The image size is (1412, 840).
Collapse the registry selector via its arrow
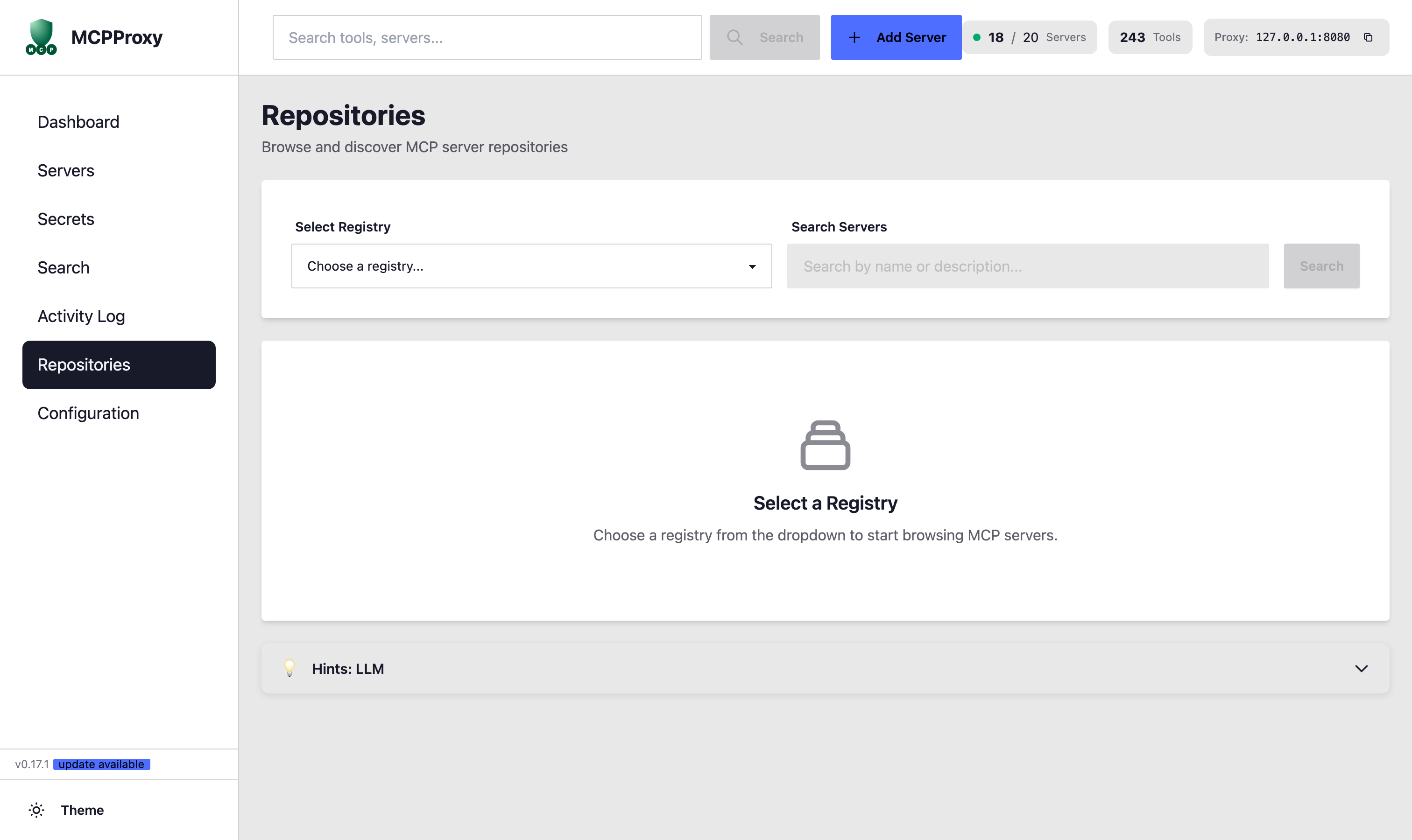pos(752,266)
